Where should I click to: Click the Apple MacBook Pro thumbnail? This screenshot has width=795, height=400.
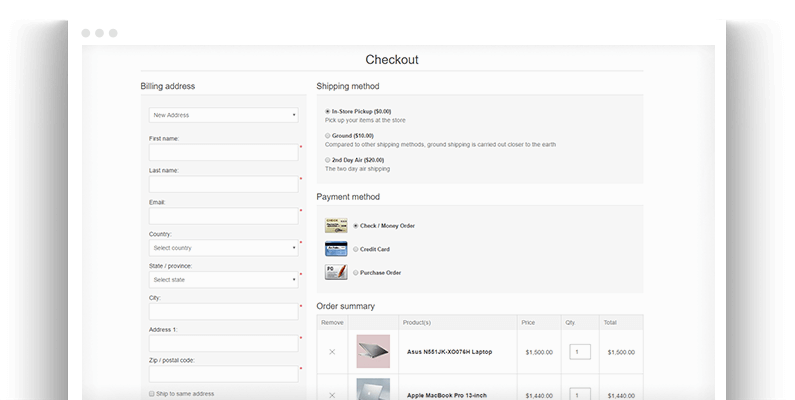373,389
